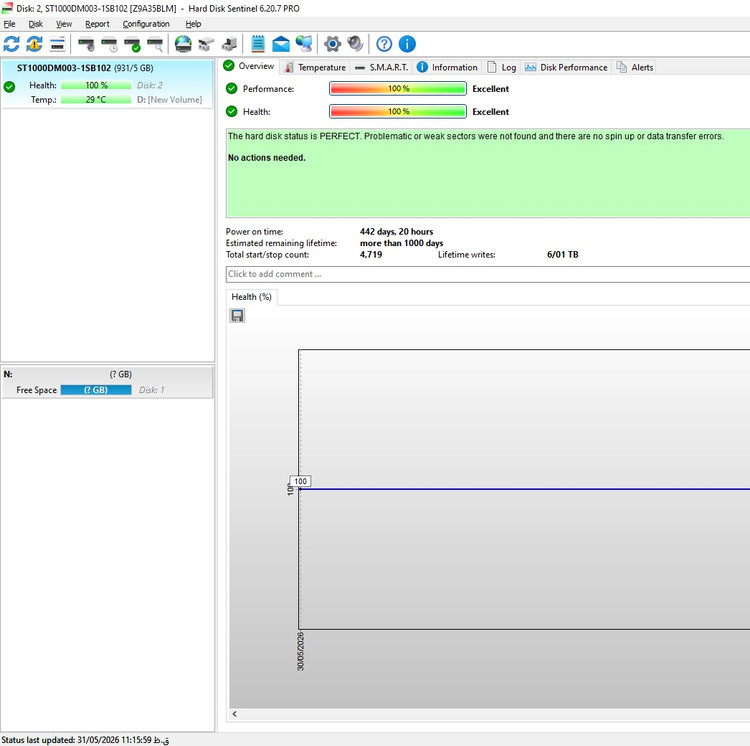Click the refresh with warning toolbar icon
The height and width of the screenshot is (746, 750).
34,44
